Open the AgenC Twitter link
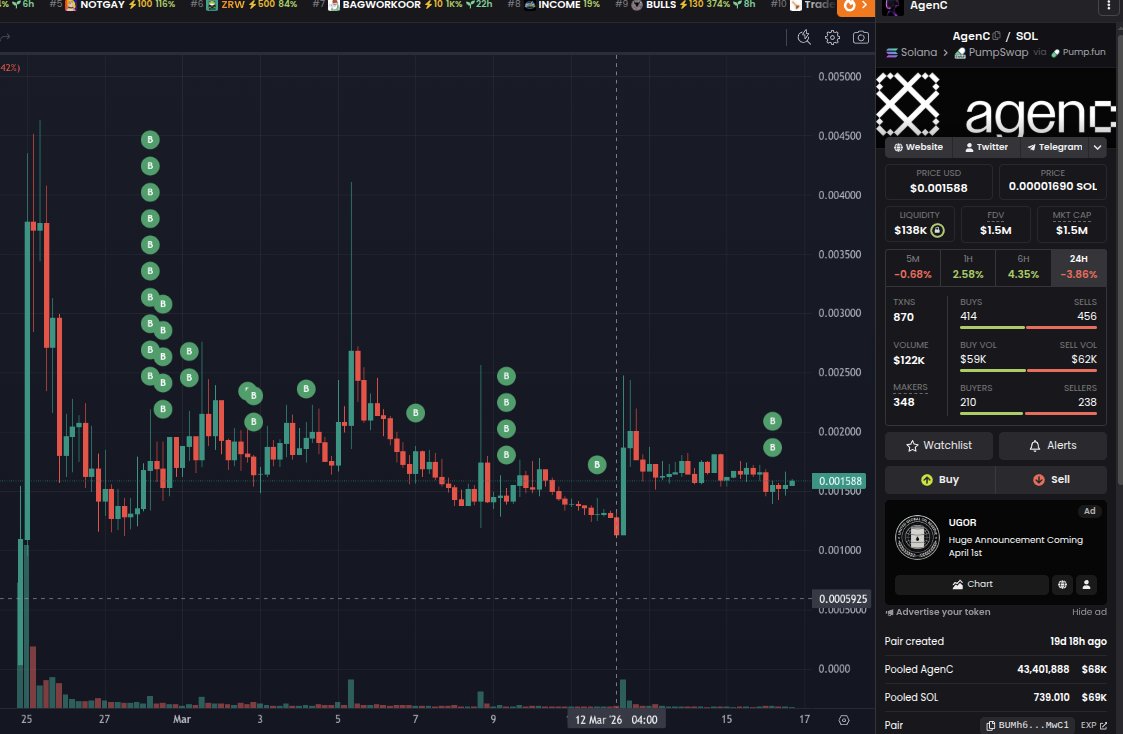 (x=986, y=147)
